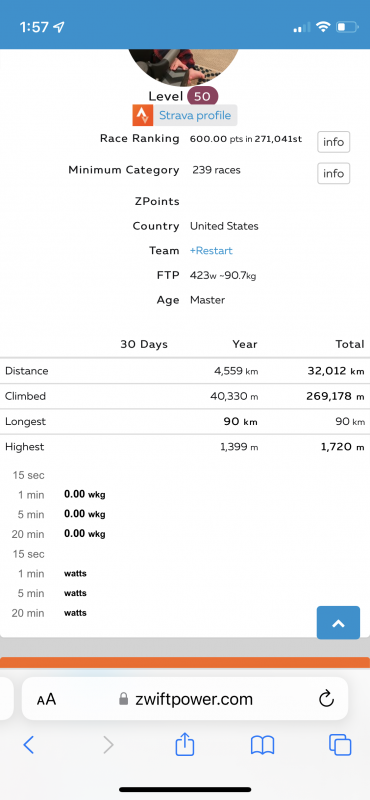The width and height of the screenshot is (370, 800).
Task: Tap the zwiftpower.com address field
Action: tap(185, 699)
